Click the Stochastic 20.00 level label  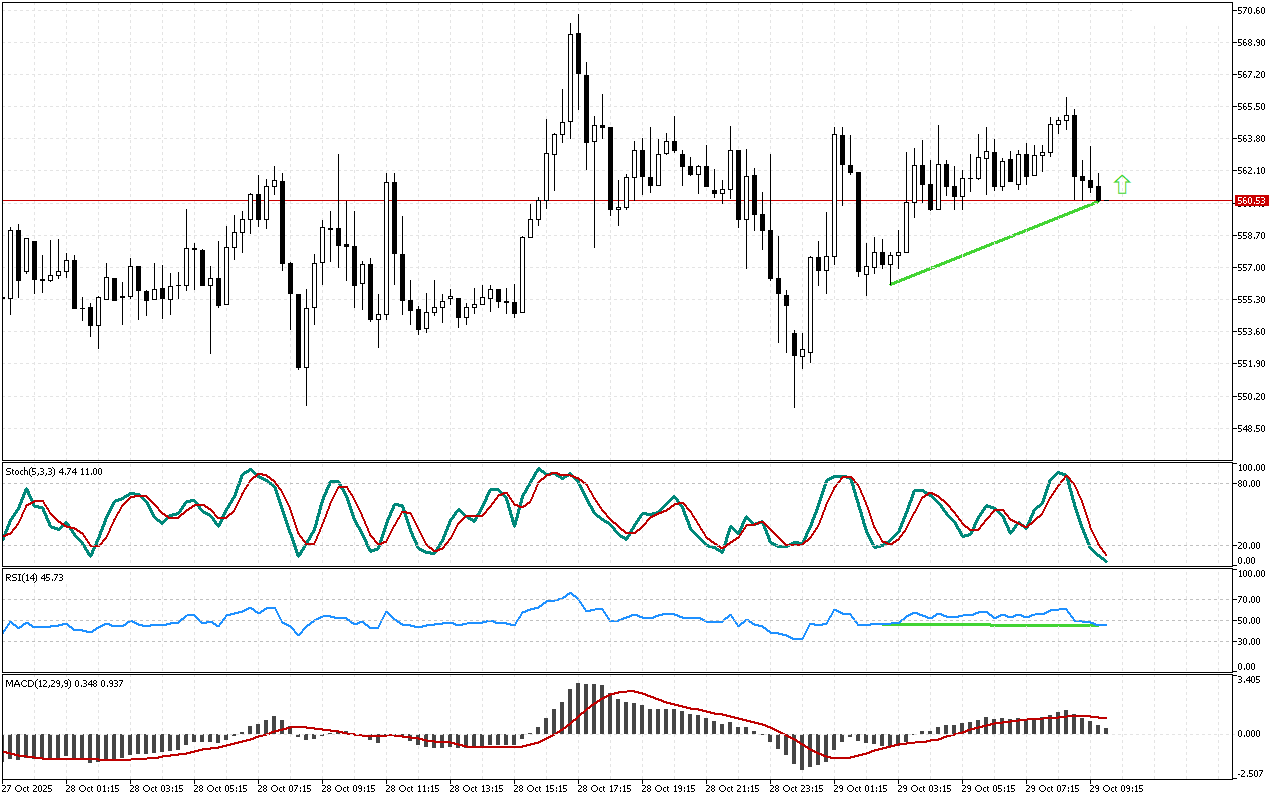coord(1250,545)
